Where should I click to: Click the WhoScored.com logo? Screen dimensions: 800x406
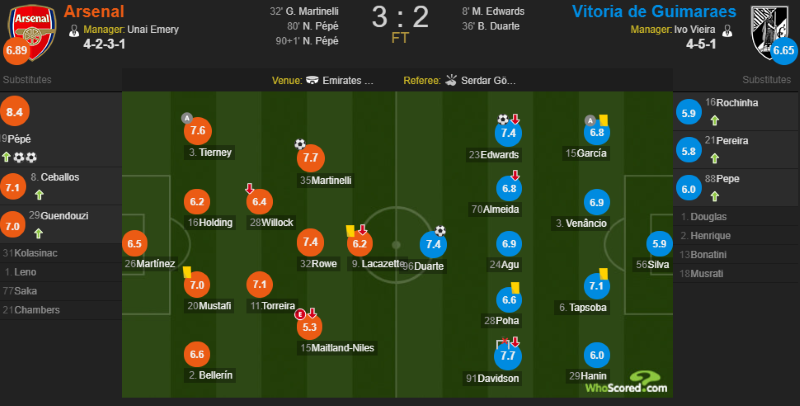pos(627,382)
